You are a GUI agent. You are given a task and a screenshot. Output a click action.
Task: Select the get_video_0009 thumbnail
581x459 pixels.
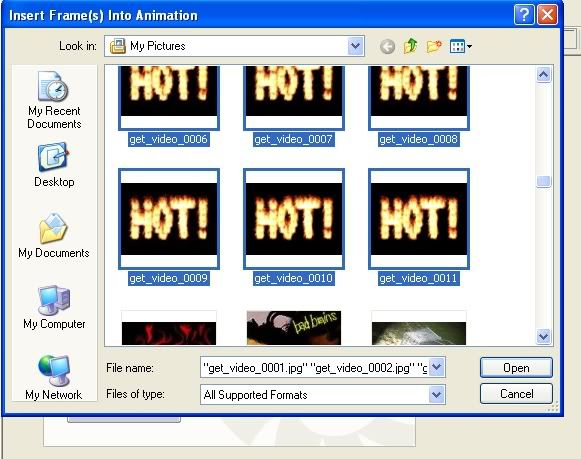pyautogui.click(x=169, y=219)
